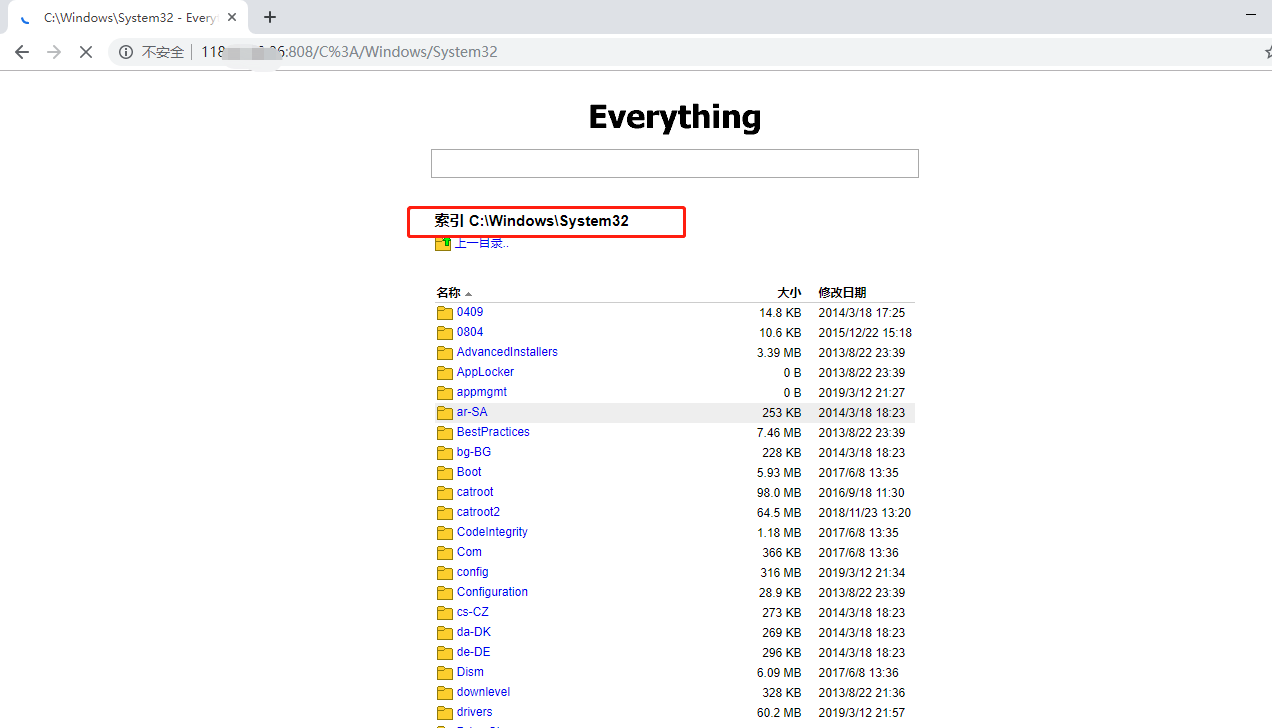Viewport: 1272px width, 728px height.
Task: Click the back arrow in the browser toolbar
Action: point(22,52)
